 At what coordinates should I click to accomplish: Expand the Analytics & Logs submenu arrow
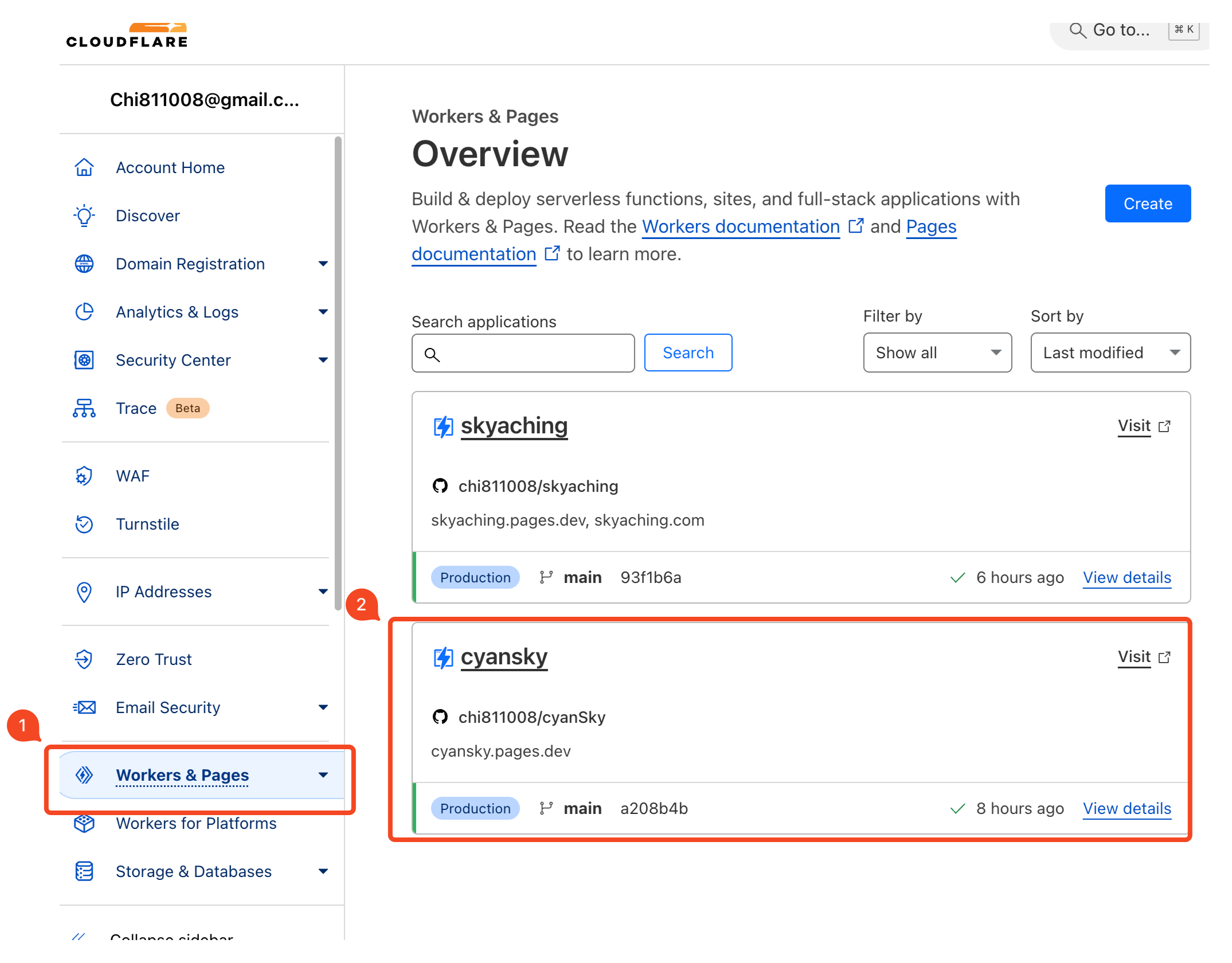click(x=323, y=312)
